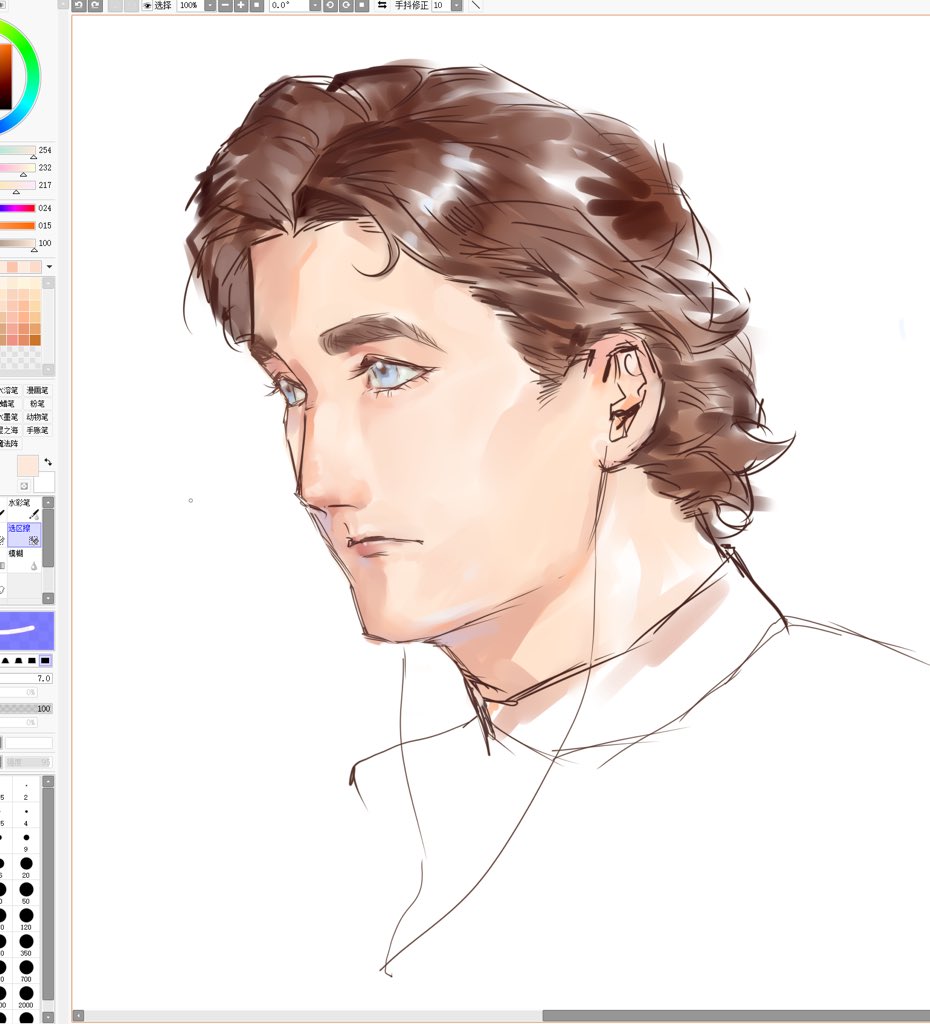Click the transparent color toggle icon
The width and height of the screenshot is (930, 1024).
coord(24,486)
